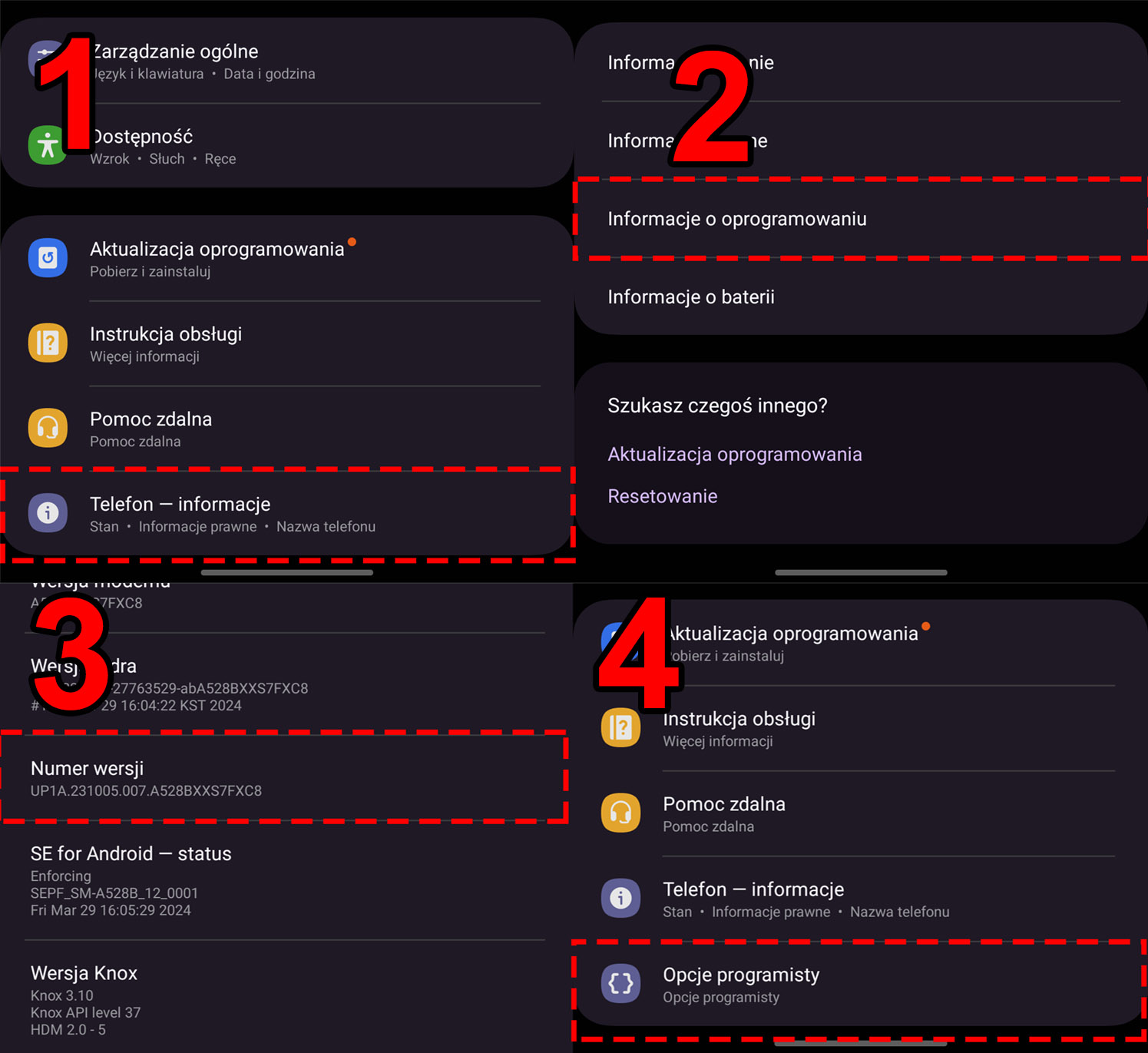Image resolution: width=1148 pixels, height=1053 pixels.
Task: Tap Aktualizacja oprogramowania text in panel 4
Action: pyautogui.click(x=791, y=634)
